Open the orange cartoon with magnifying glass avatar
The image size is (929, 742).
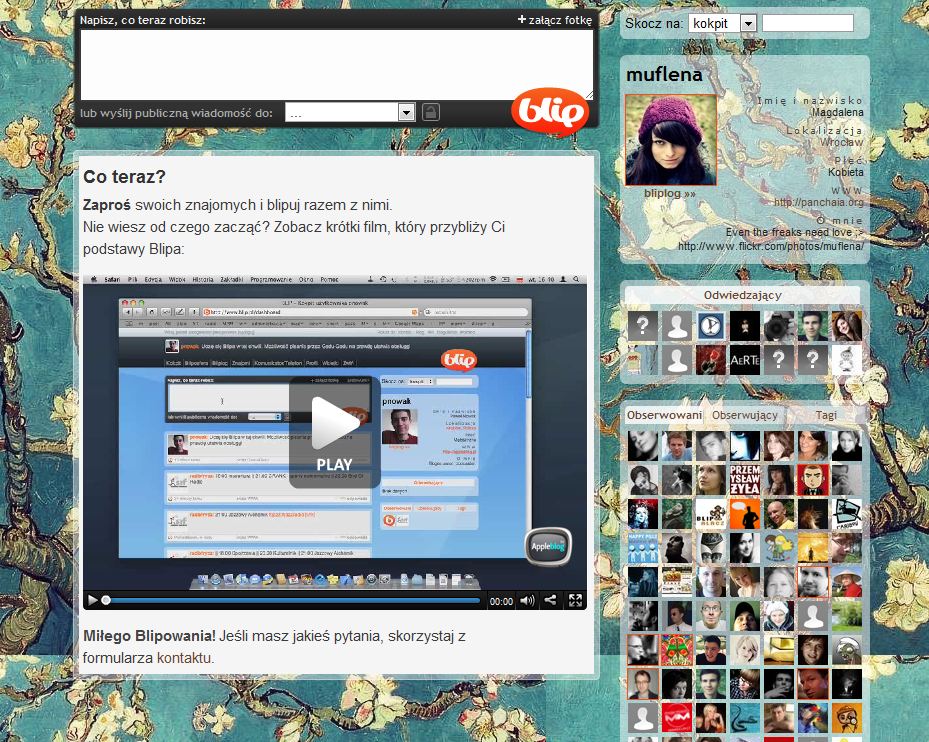click(x=847, y=718)
